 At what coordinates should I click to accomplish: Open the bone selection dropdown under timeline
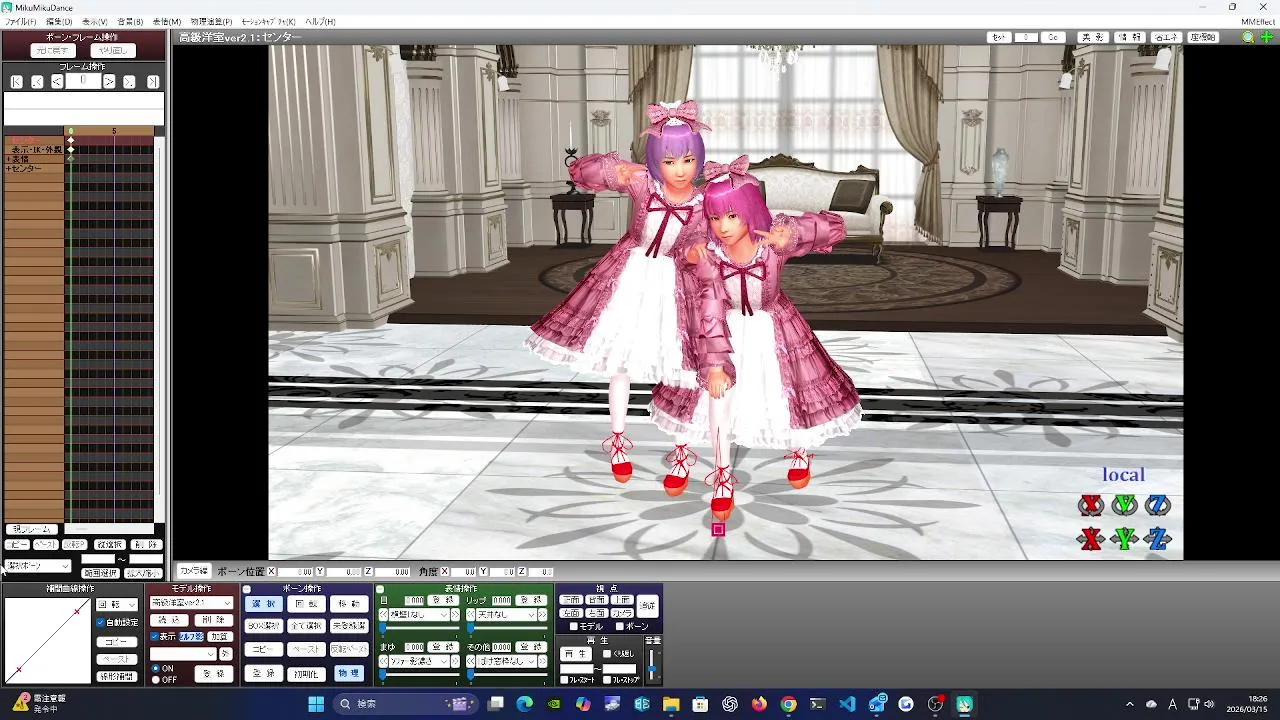click(37, 566)
